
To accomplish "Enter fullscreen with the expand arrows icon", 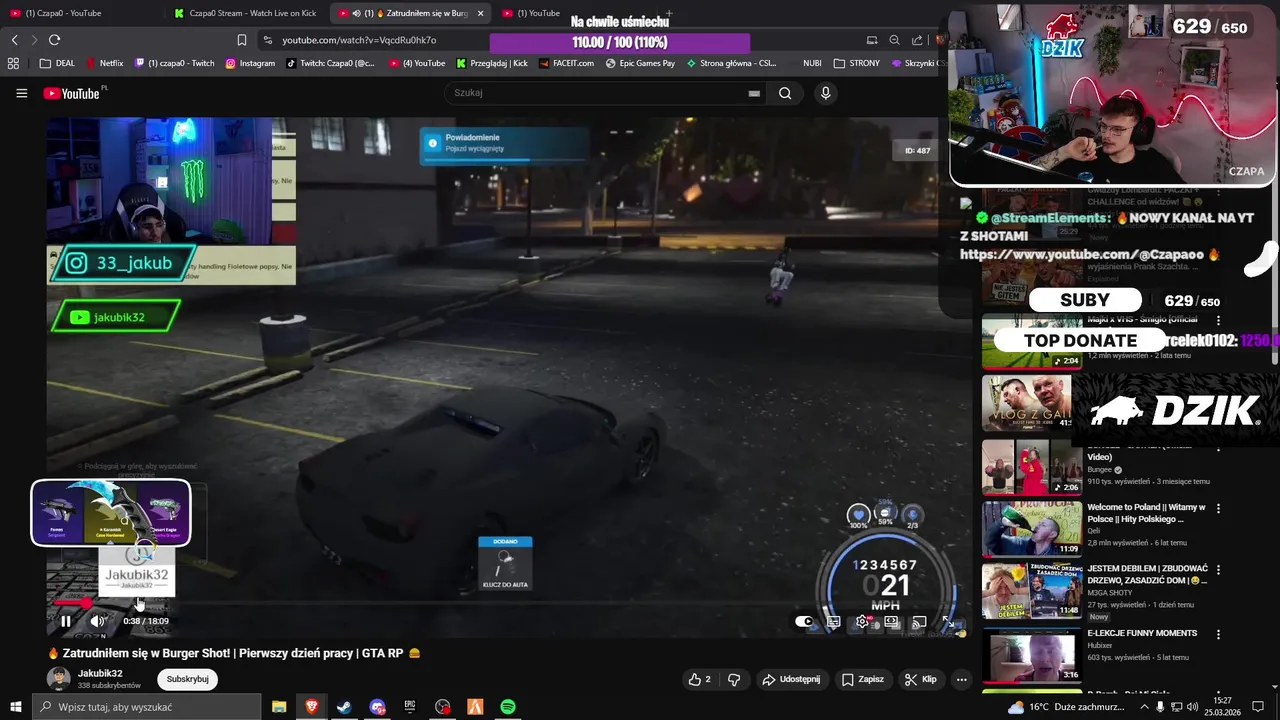I will tap(948, 621).
